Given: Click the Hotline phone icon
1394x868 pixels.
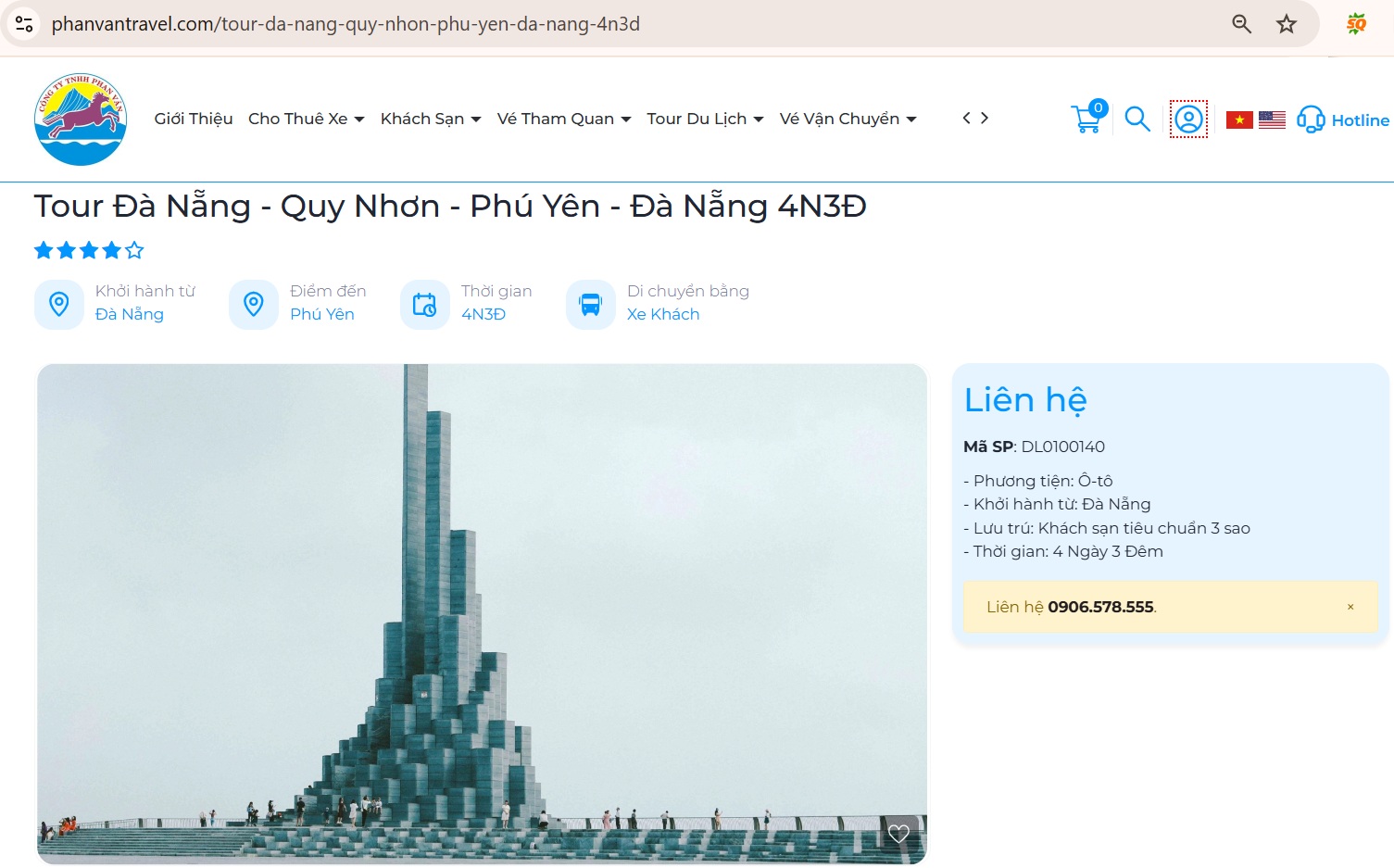Looking at the screenshot, I should pos(1312,119).
